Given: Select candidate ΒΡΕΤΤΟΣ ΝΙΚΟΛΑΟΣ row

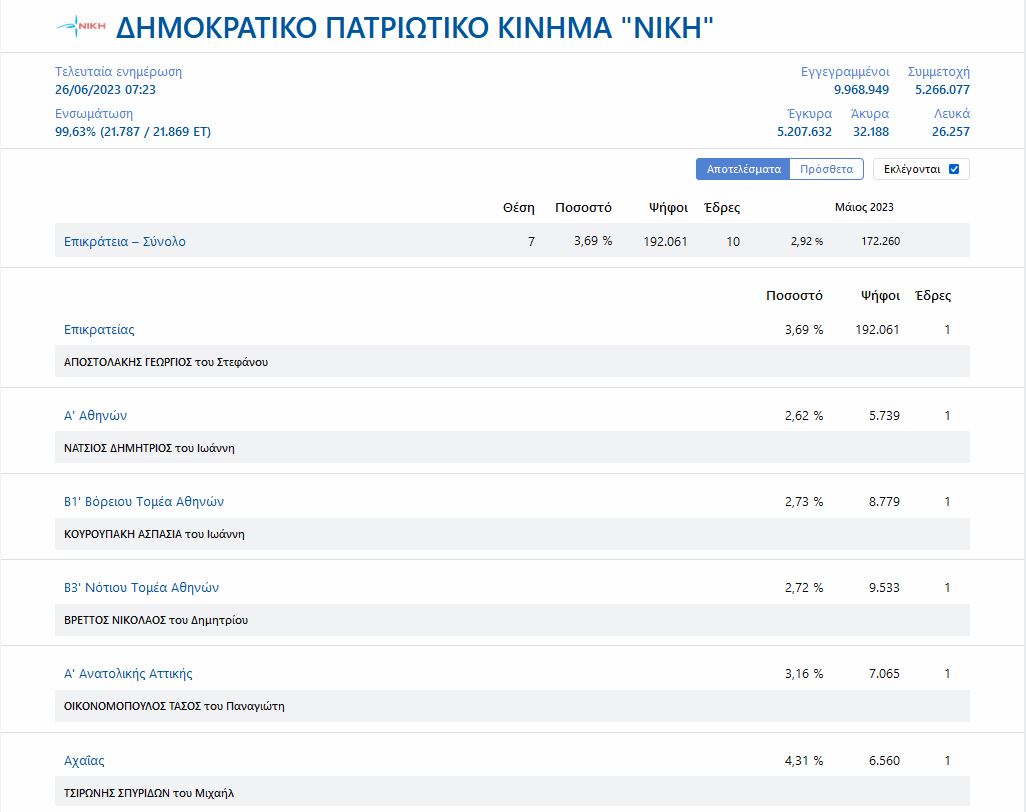Looking at the screenshot, I should (155, 620).
